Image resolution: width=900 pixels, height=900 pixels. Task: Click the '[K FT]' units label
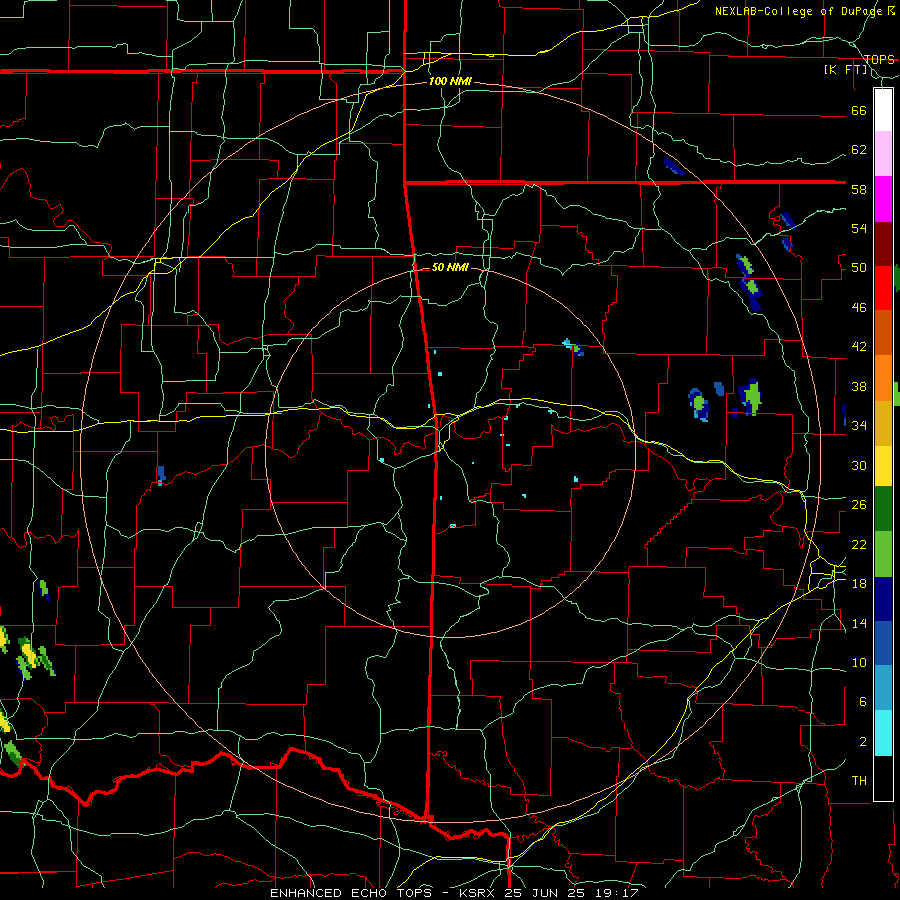[x=845, y=70]
